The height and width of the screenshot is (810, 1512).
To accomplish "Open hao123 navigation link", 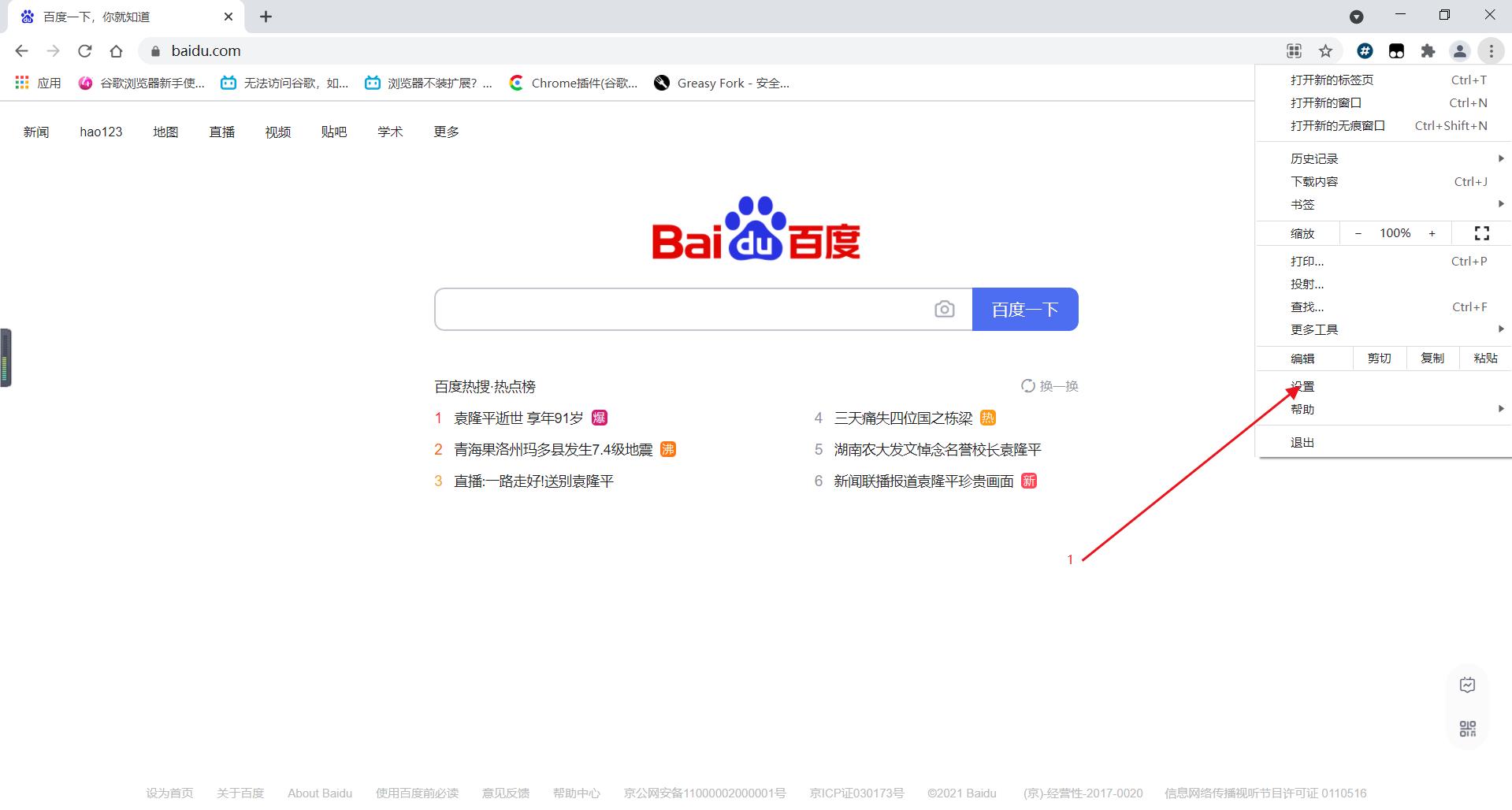I will tap(101, 132).
